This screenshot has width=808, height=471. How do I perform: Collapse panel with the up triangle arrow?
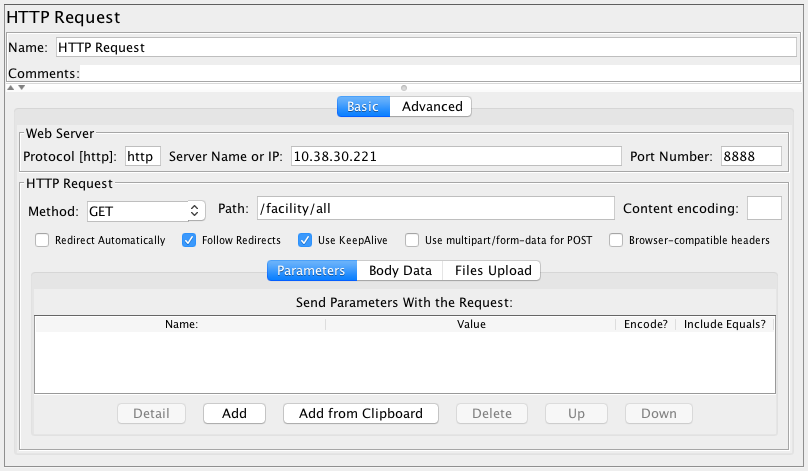pos(11,88)
